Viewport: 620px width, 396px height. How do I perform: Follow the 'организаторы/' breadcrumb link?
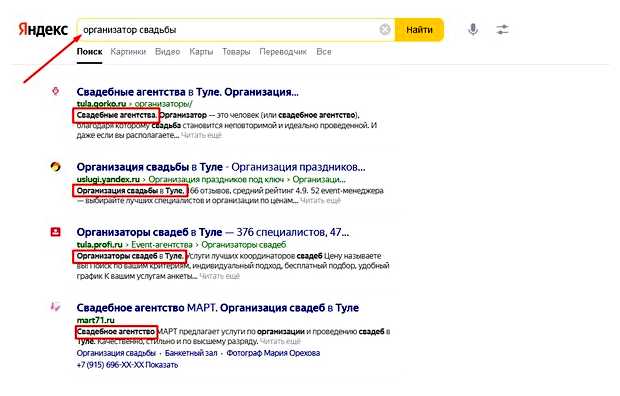[163, 104]
